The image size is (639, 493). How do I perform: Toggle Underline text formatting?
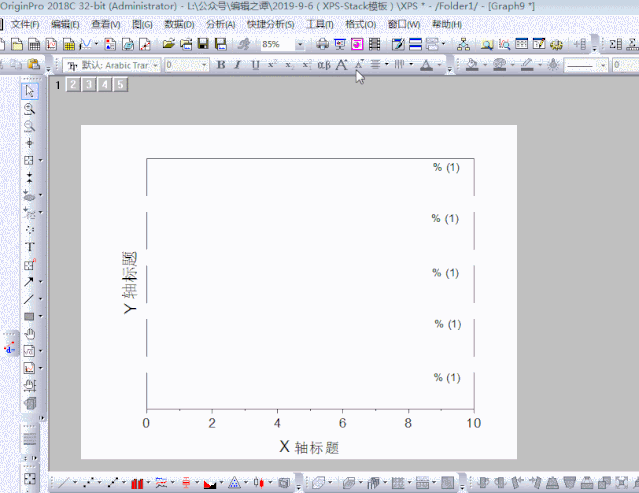click(x=255, y=65)
